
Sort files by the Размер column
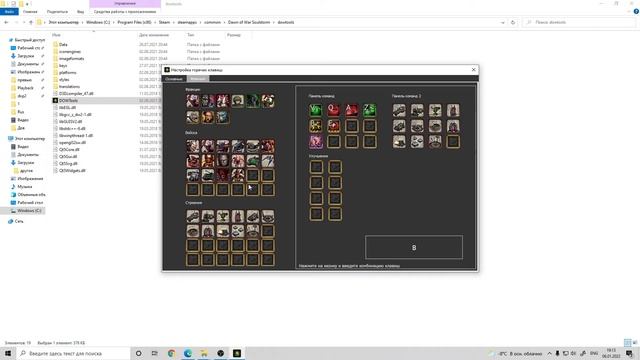(x=234, y=35)
